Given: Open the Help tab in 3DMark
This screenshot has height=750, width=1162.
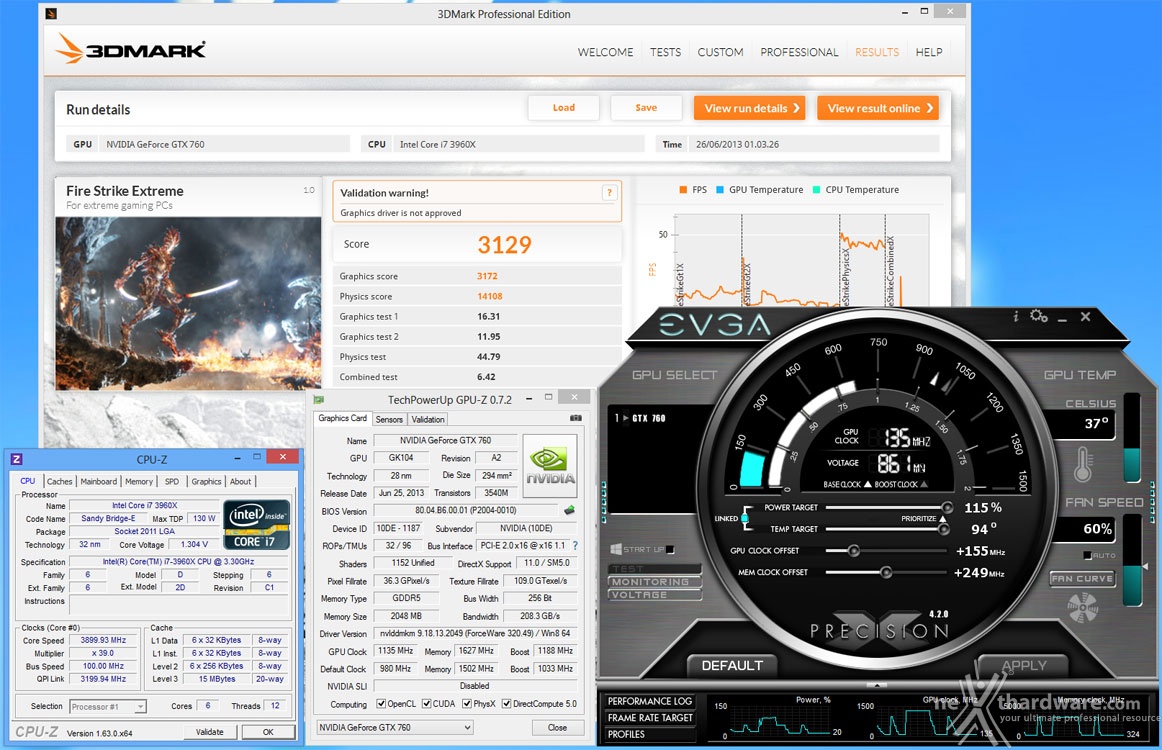Looking at the screenshot, I should point(929,53).
